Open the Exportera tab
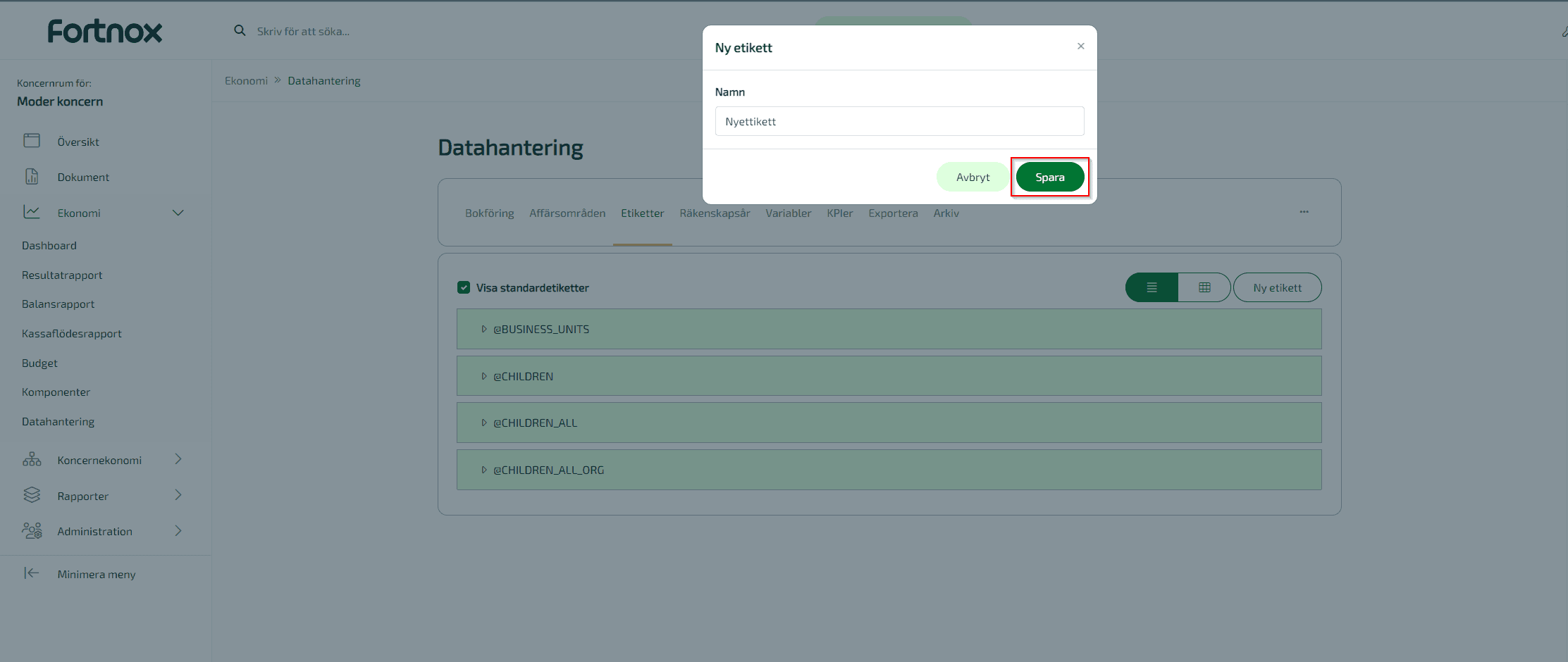1568x662 pixels. point(893,213)
